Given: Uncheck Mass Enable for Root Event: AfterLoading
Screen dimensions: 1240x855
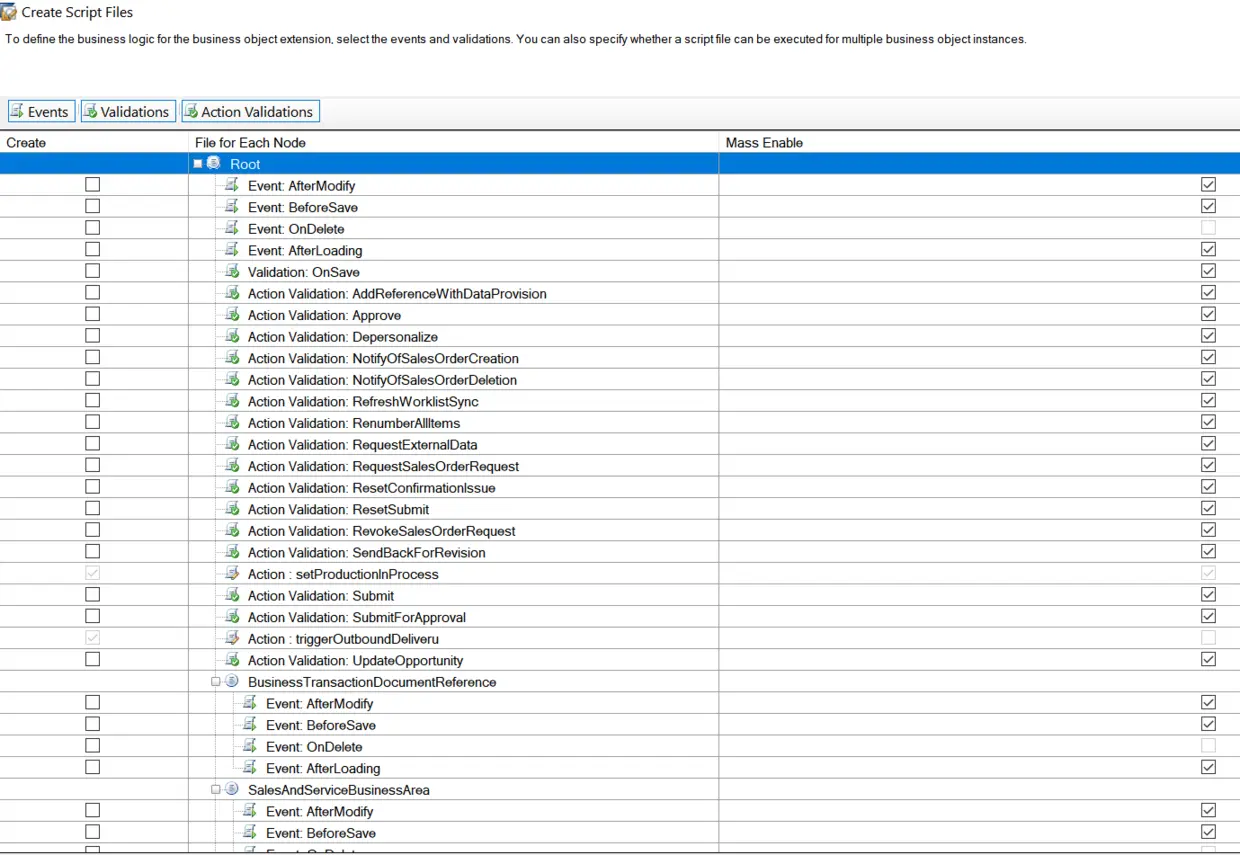Looking at the screenshot, I should coord(1208,250).
